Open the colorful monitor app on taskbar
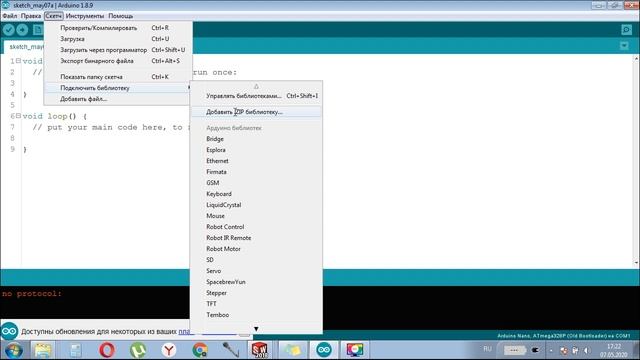The width and height of the screenshot is (640, 360). pyautogui.click(x=355, y=350)
